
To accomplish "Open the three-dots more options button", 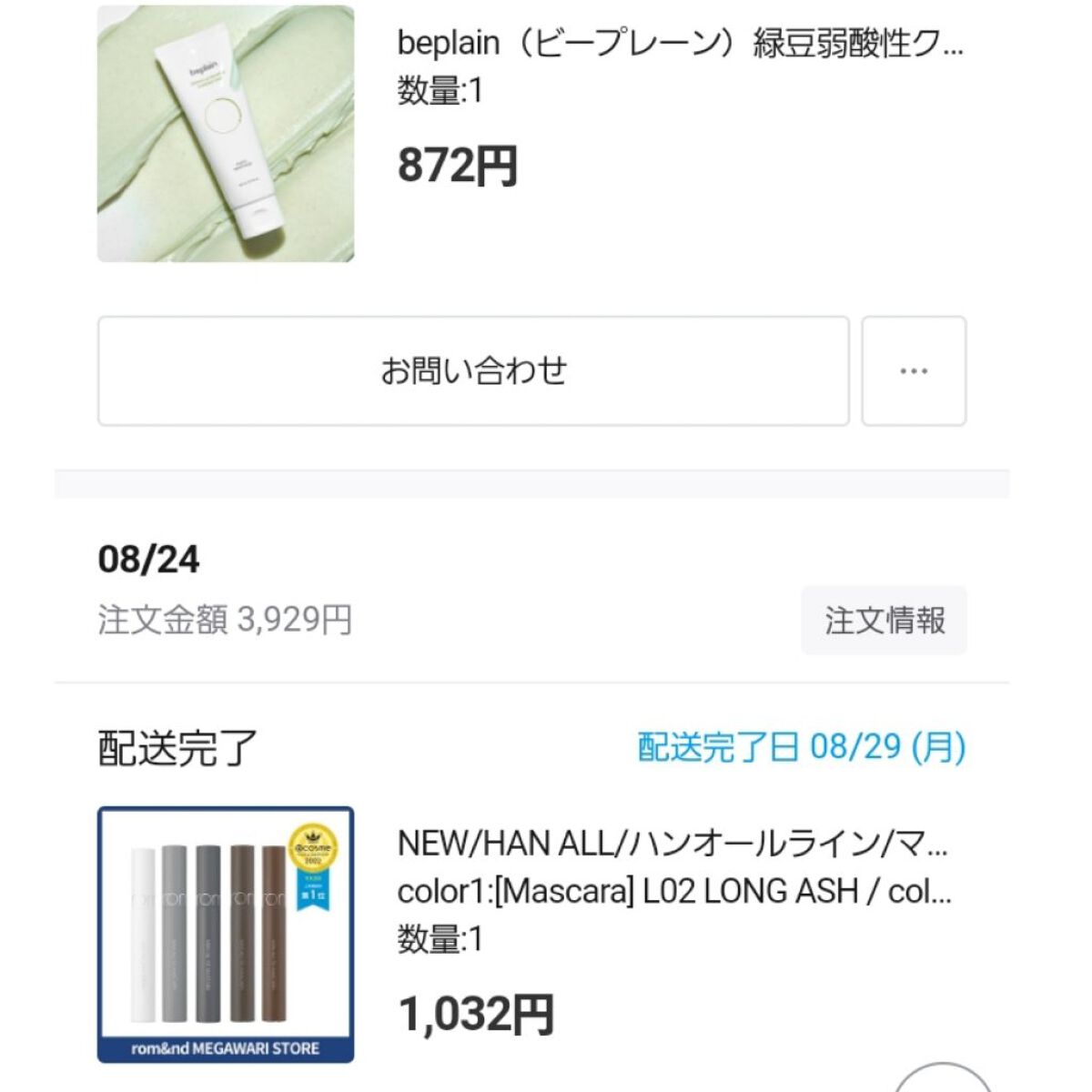I will [x=914, y=371].
